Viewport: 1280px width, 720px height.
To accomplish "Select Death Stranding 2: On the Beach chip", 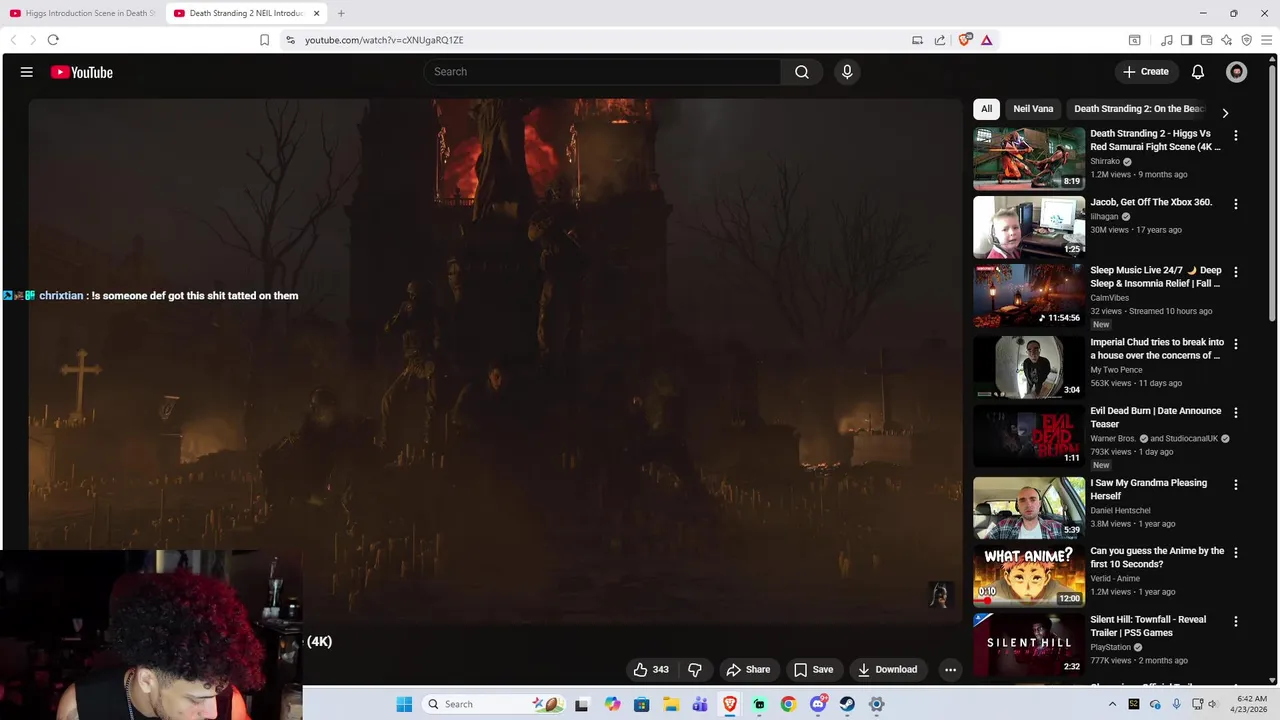I will (x=1139, y=109).
